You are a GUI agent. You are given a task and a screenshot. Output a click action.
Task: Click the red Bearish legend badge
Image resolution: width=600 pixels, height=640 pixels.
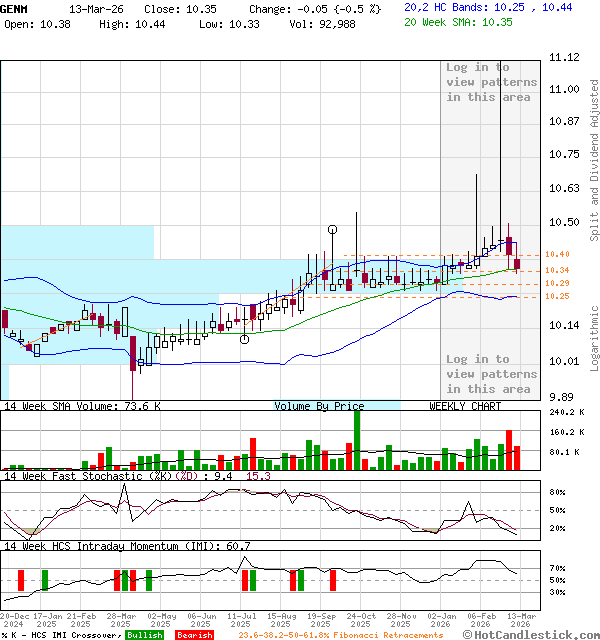[x=194, y=635]
